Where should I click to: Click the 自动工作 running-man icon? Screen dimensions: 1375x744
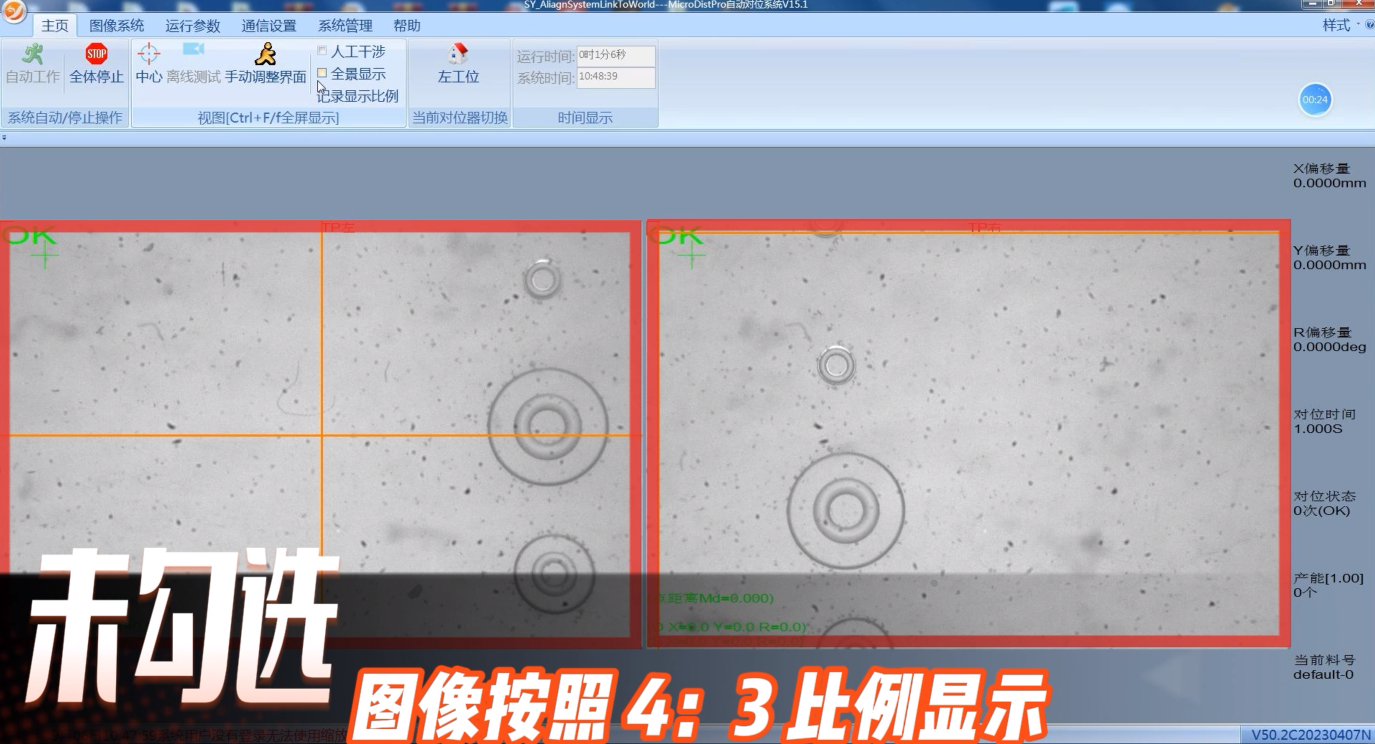[33, 55]
